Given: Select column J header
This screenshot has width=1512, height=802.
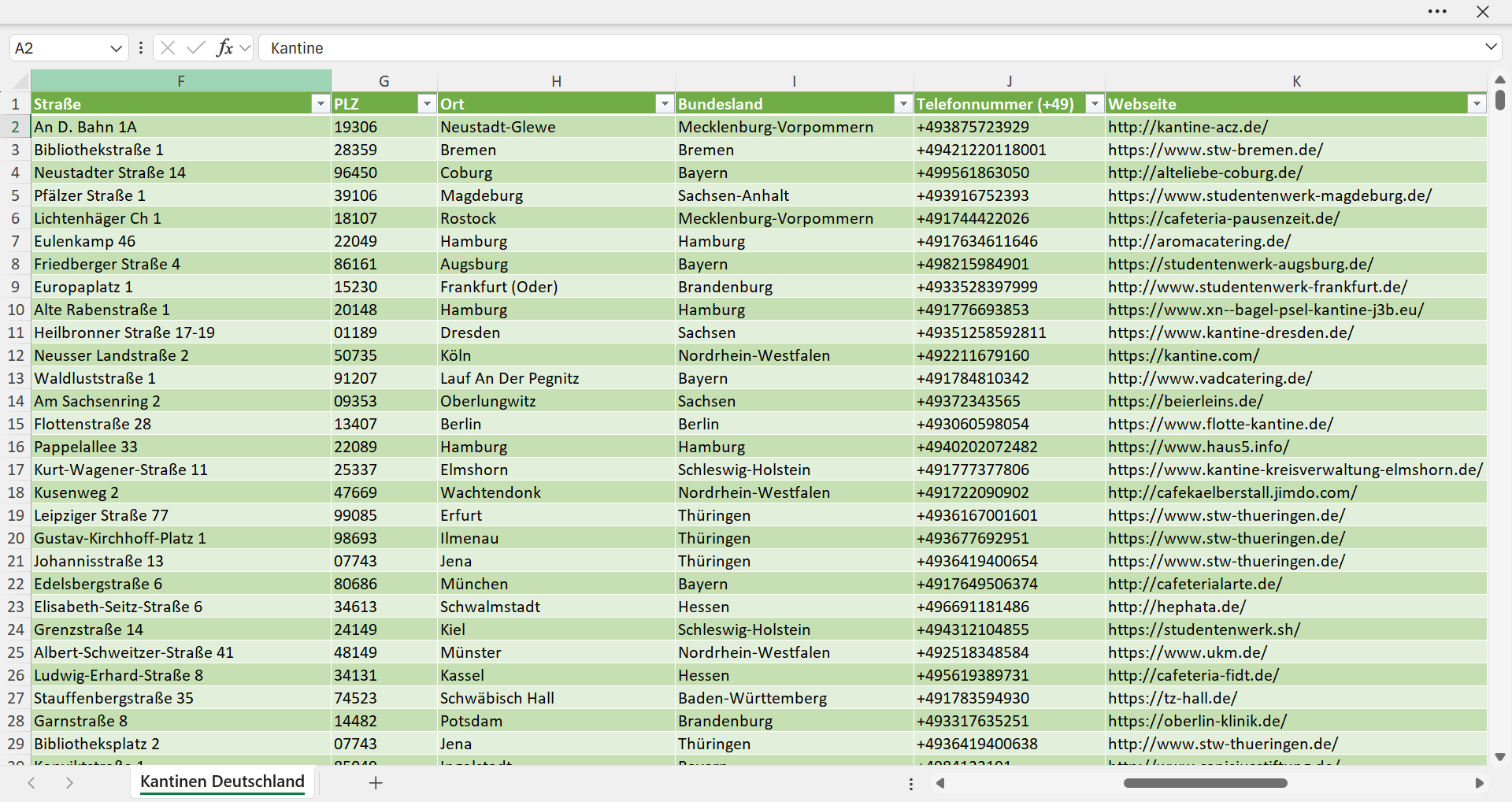Looking at the screenshot, I should [1010, 81].
